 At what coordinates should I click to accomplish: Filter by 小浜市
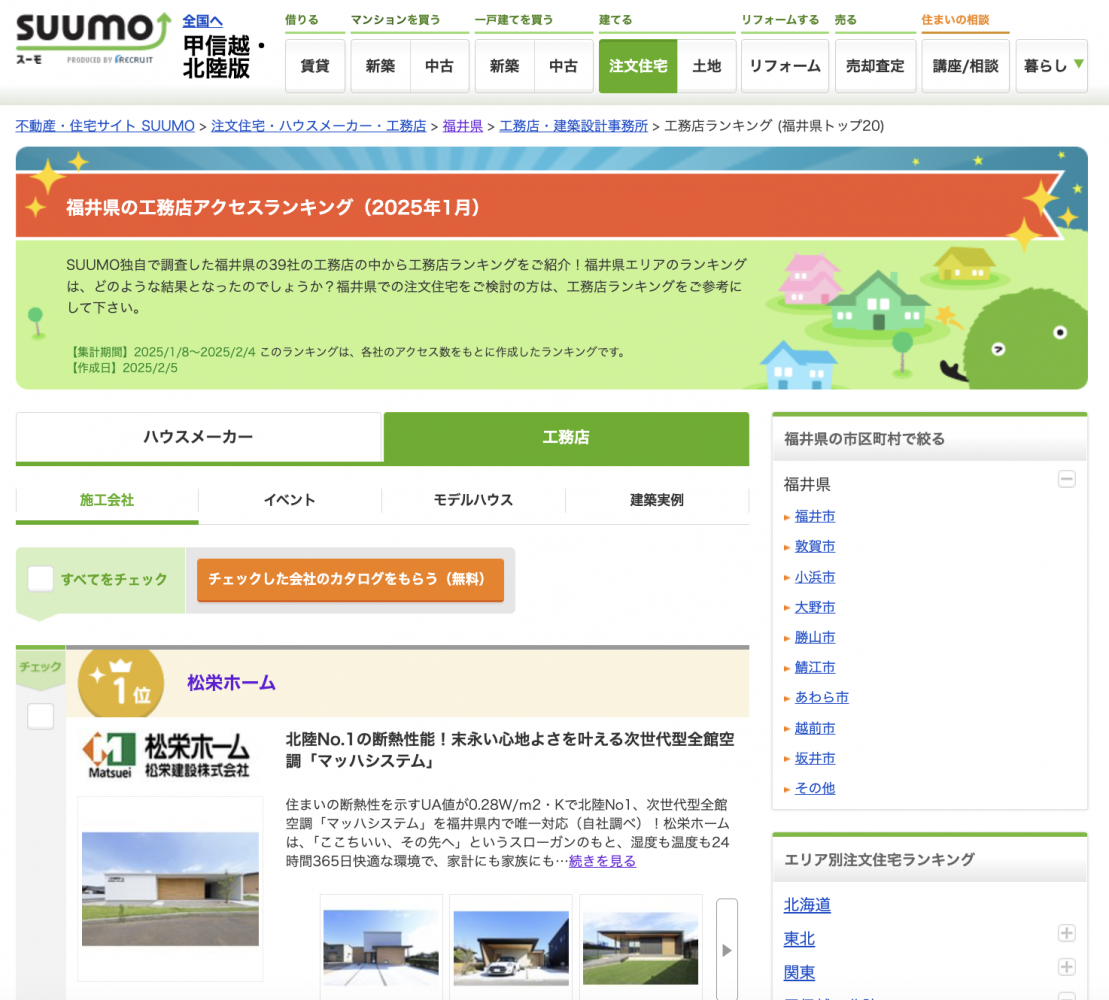pyautogui.click(x=814, y=577)
